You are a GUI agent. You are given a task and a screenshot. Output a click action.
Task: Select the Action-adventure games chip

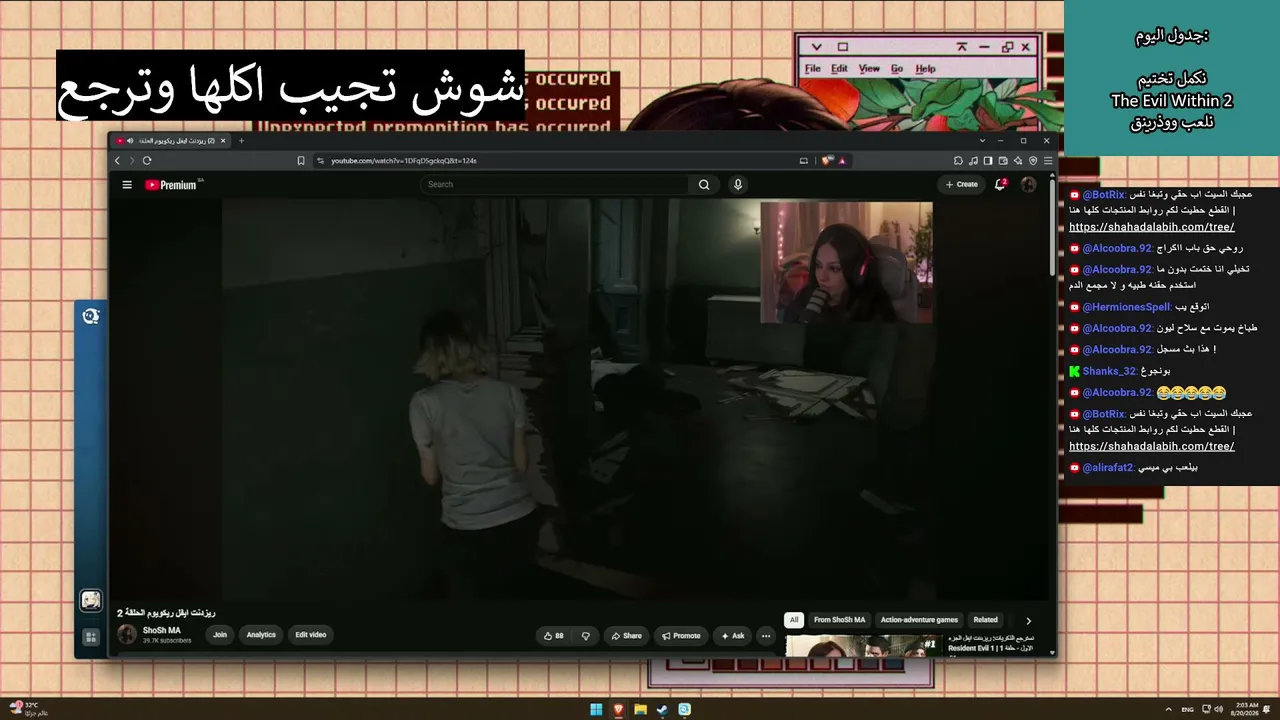tap(919, 620)
